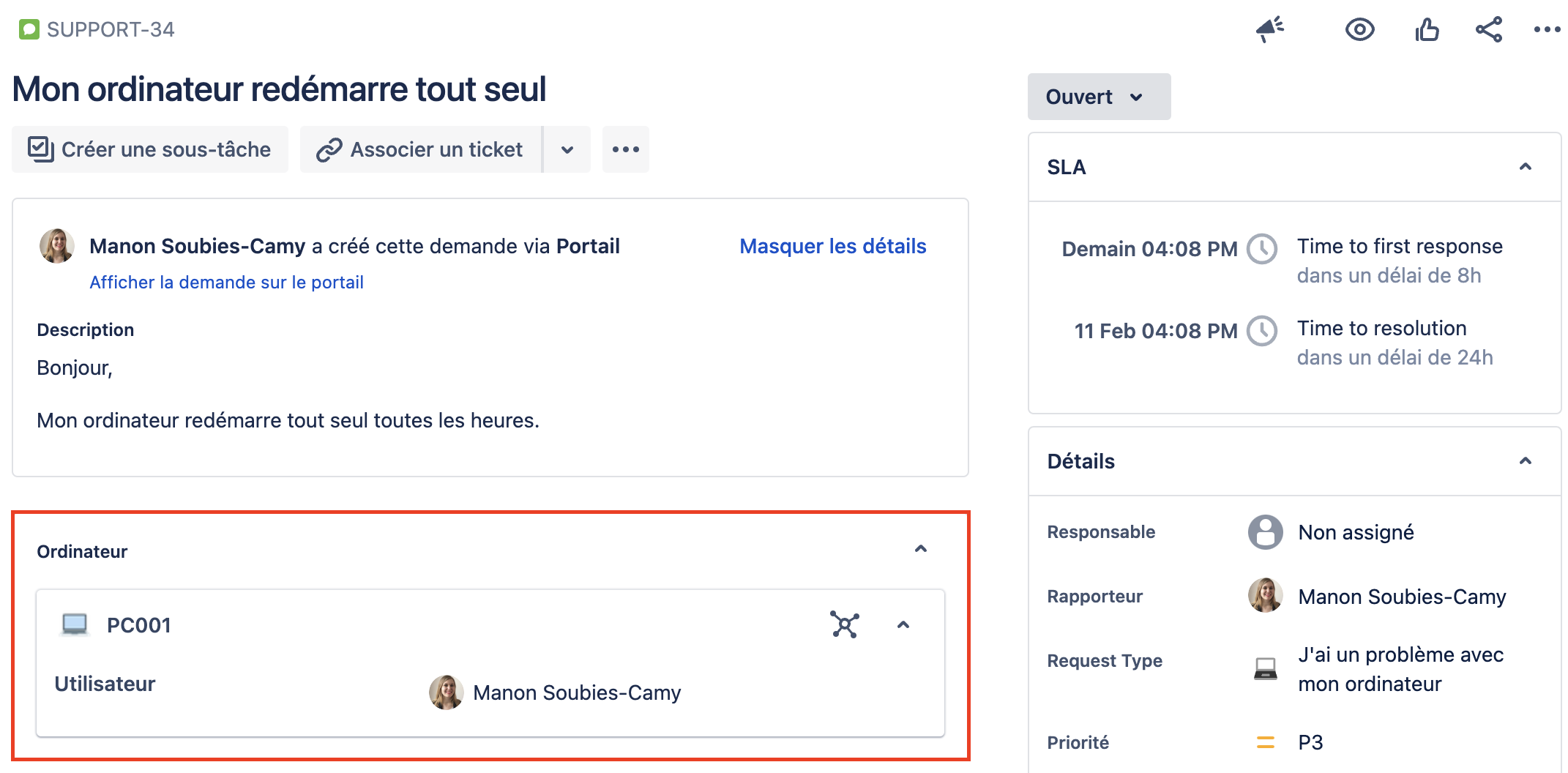This screenshot has height=773, width=1568.
Task: Open Afficher la demande sur le portail
Action: (226, 283)
